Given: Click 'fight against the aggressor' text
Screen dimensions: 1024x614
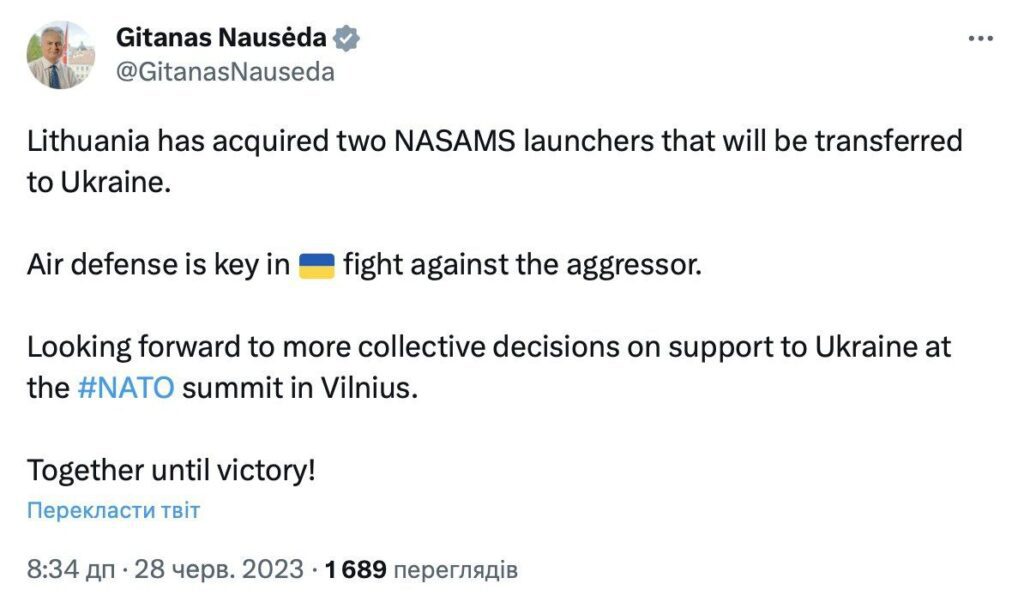Looking at the screenshot, I should [x=522, y=265].
